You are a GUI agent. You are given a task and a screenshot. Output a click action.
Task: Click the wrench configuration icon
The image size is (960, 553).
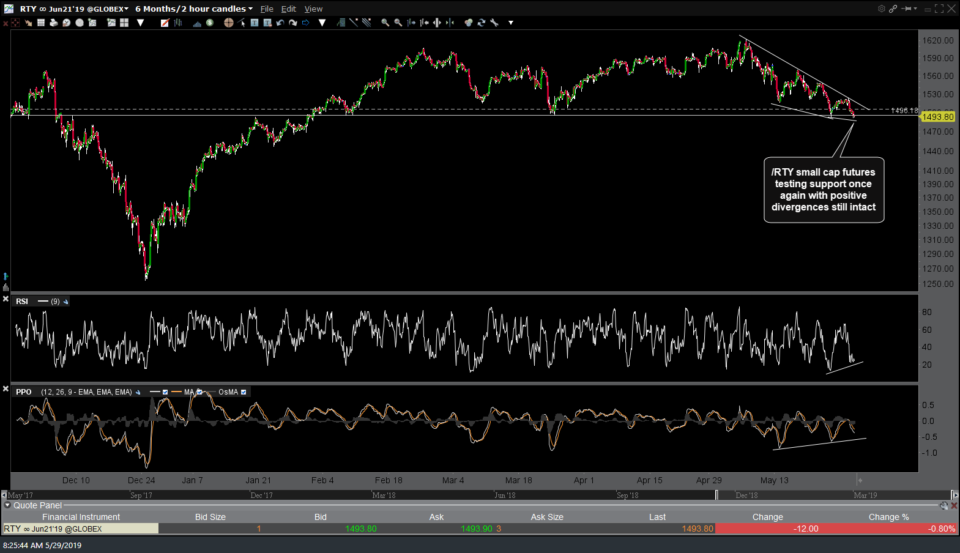(x=494, y=23)
